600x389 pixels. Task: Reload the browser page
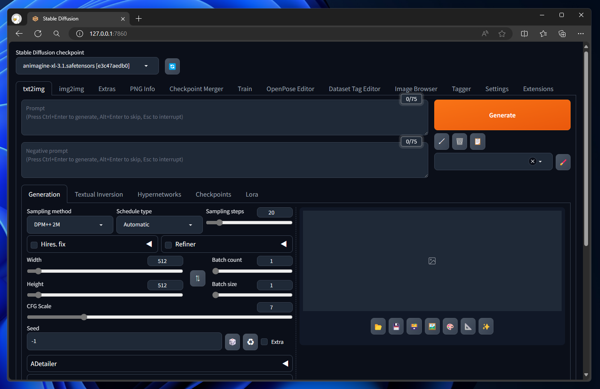point(38,34)
